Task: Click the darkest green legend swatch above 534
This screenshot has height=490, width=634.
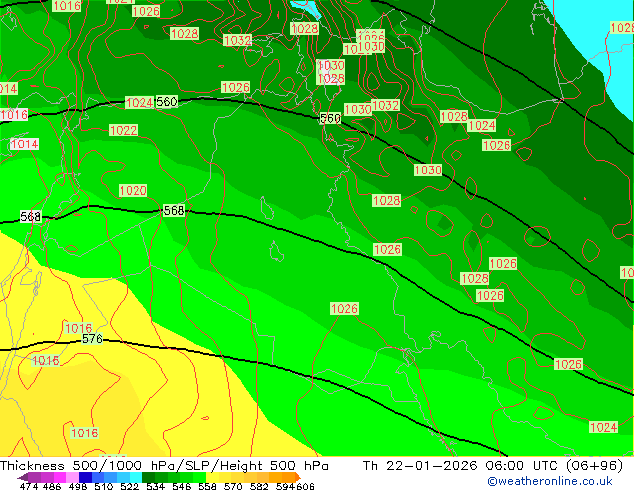Action: tap(148, 477)
